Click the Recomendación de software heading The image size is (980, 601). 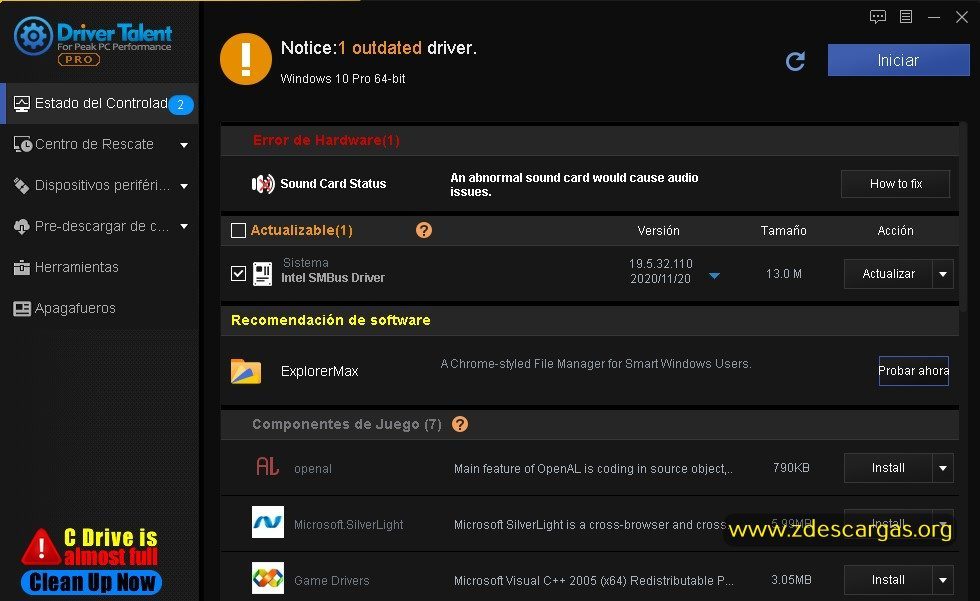[331, 320]
